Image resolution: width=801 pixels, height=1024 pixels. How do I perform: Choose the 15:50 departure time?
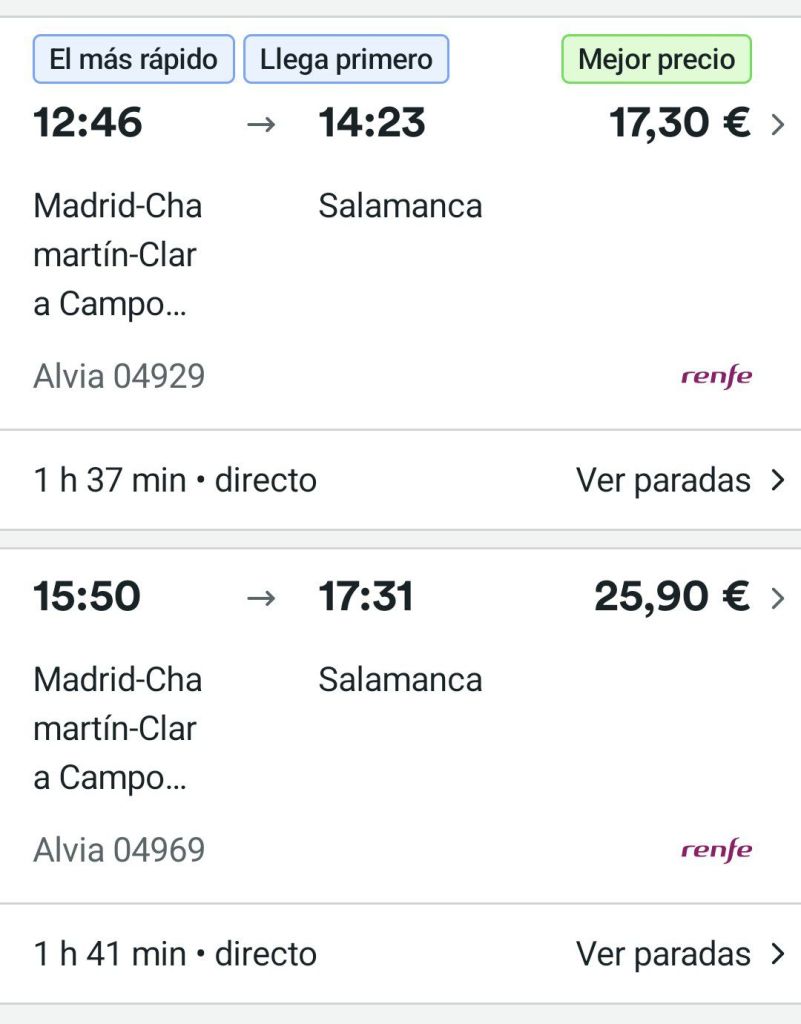[x=87, y=597]
